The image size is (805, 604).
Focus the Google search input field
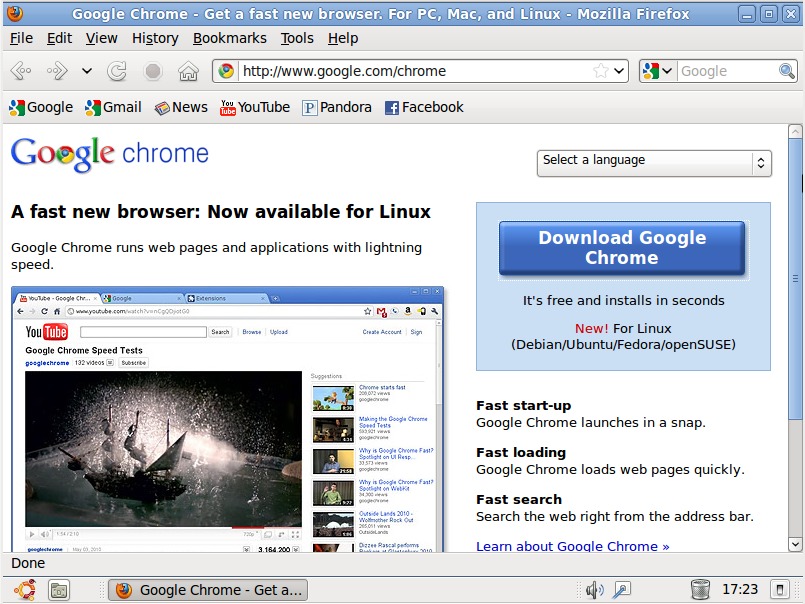pyautogui.click(x=727, y=71)
